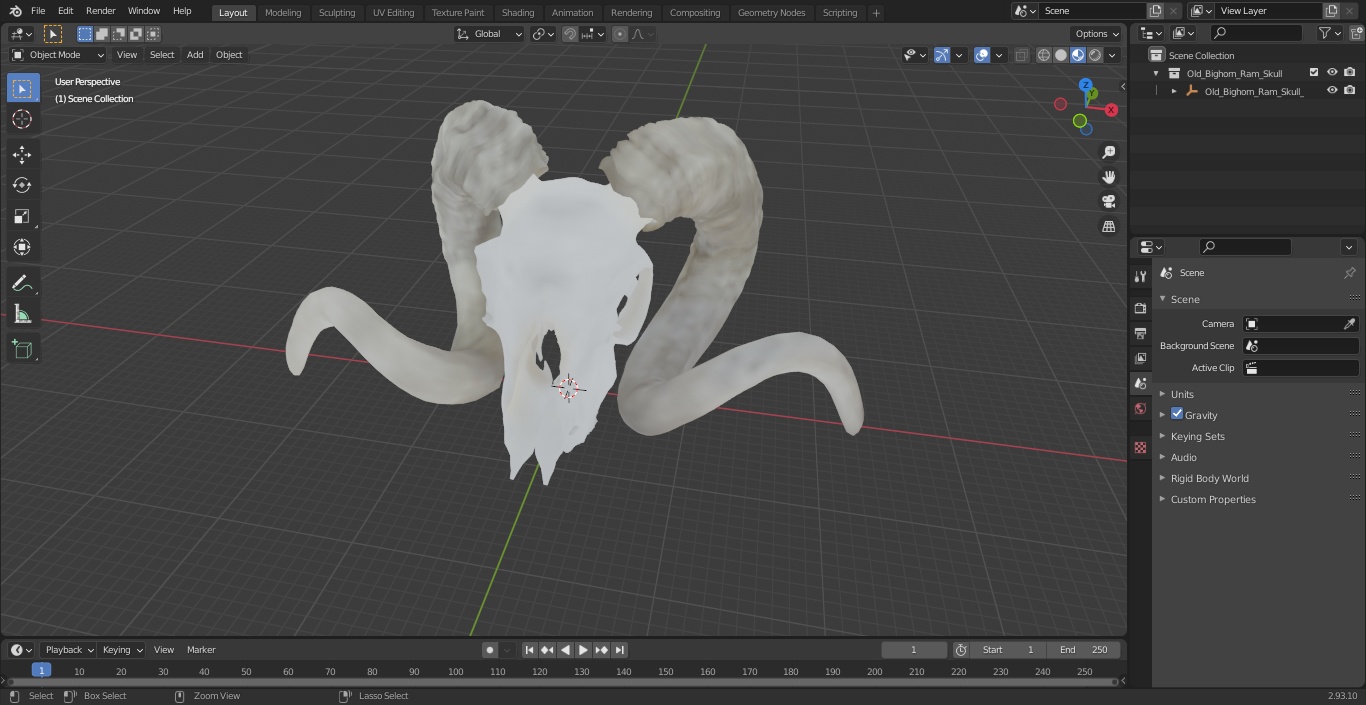This screenshot has height=705, width=1366.
Task: Select the Scale tool
Action: [22, 216]
